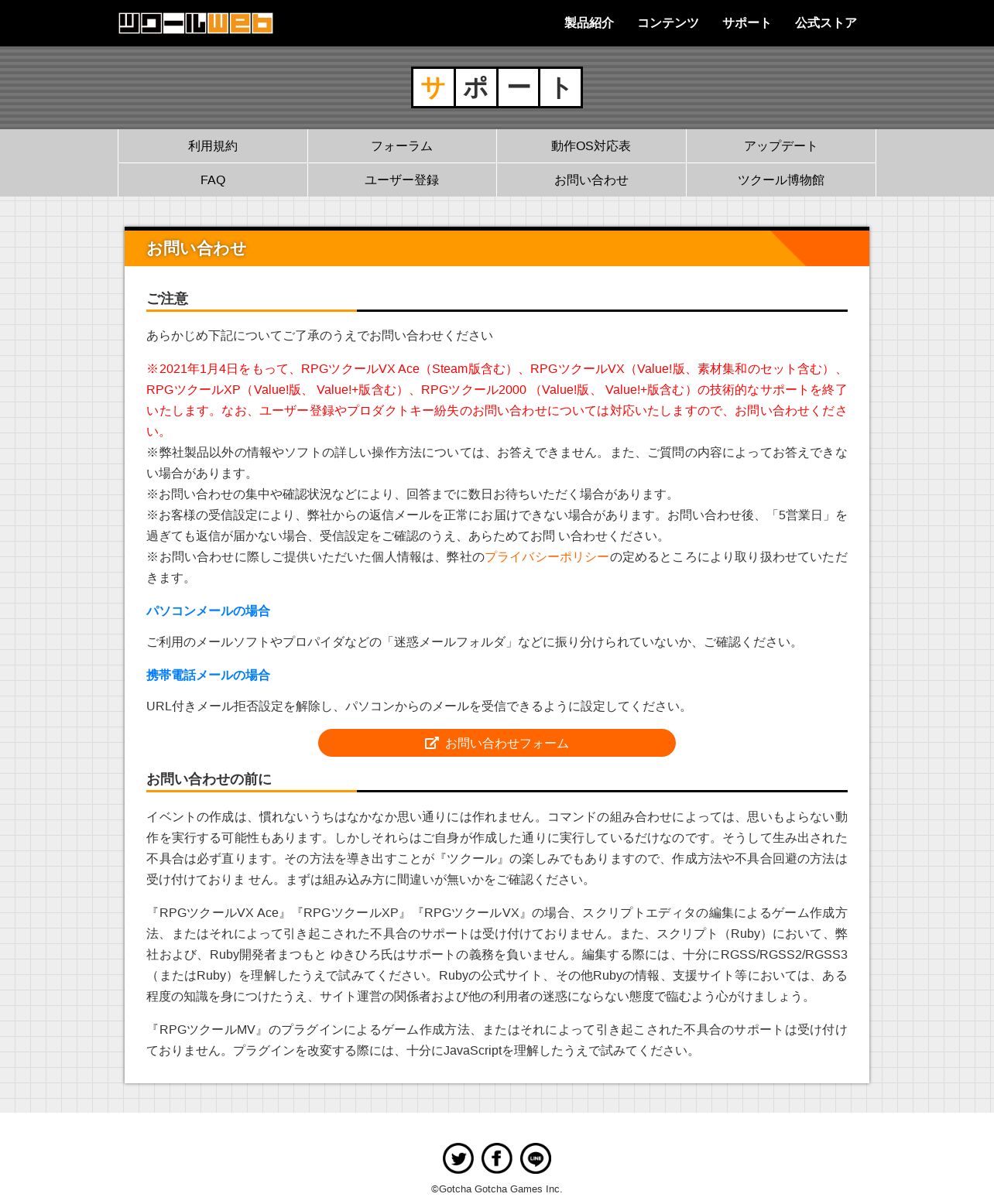The height and width of the screenshot is (1204, 994).
Task: Click the 迷惑メールフォルダ sentence
Action: pyautogui.click(x=474, y=642)
